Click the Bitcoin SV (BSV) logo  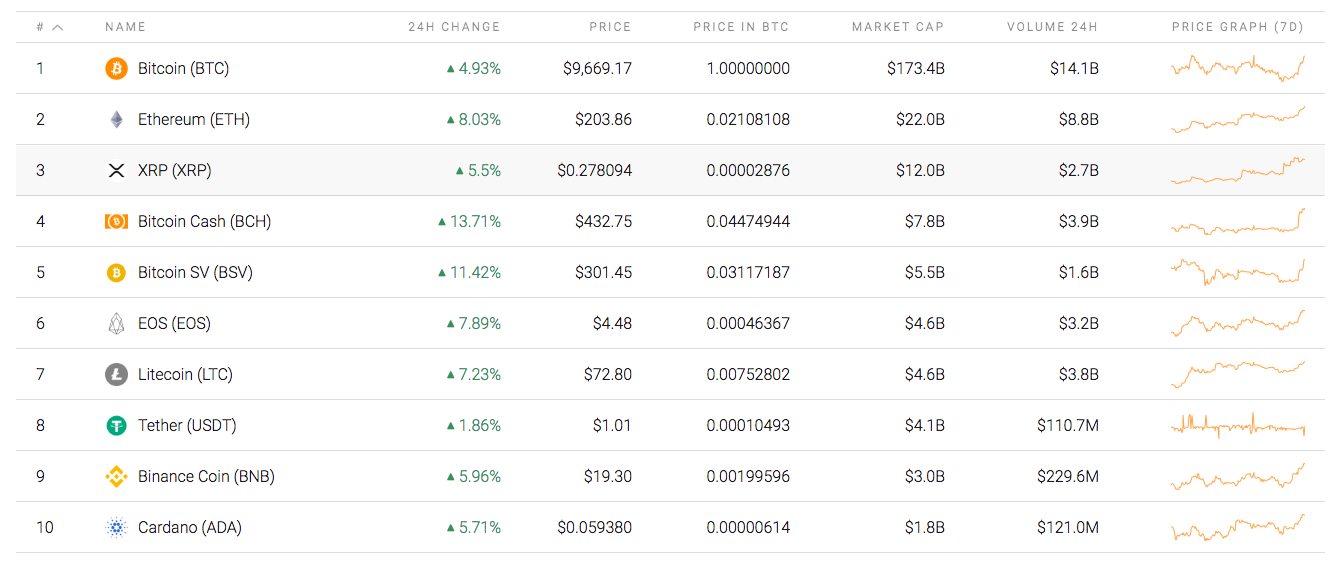[x=117, y=272]
